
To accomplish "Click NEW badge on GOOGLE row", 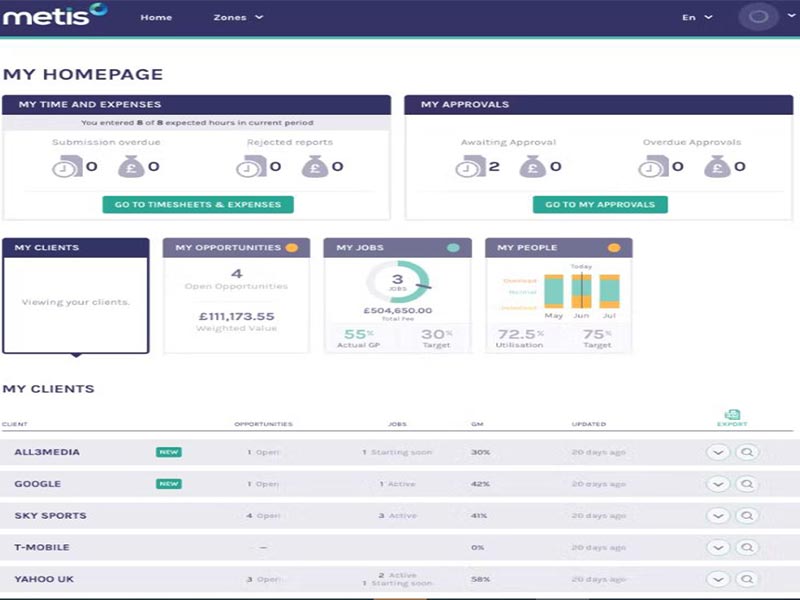I will 169,484.
